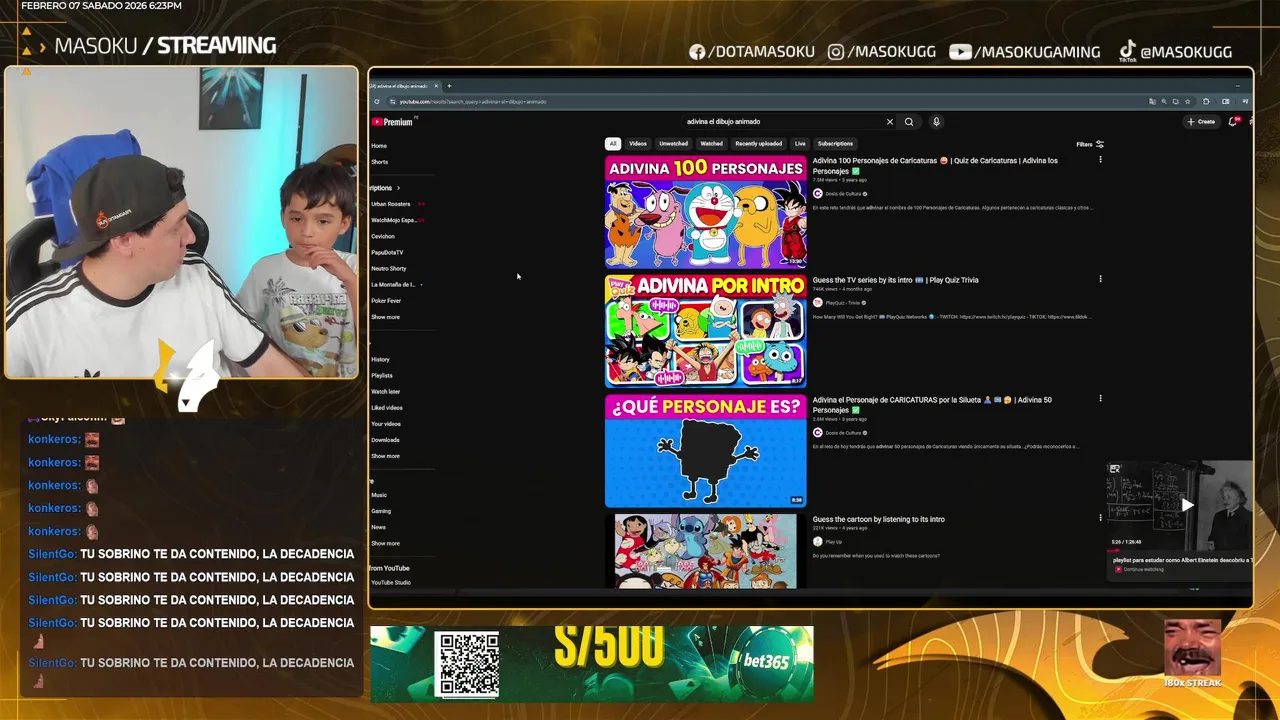
Task: Open 'Guess the cartoon by listening to its intro' title
Action: [879, 519]
